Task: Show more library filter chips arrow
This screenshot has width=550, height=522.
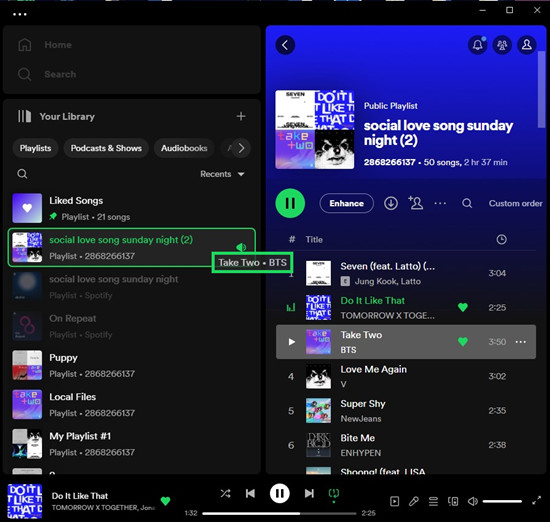Action: point(241,148)
